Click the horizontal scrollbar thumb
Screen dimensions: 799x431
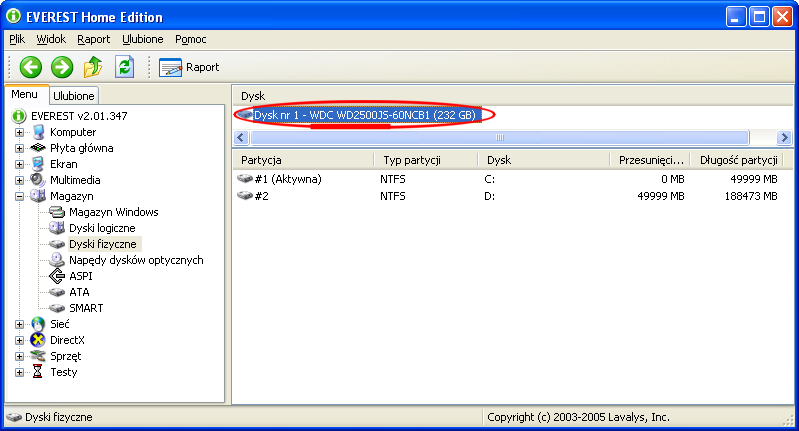tap(500, 138)
